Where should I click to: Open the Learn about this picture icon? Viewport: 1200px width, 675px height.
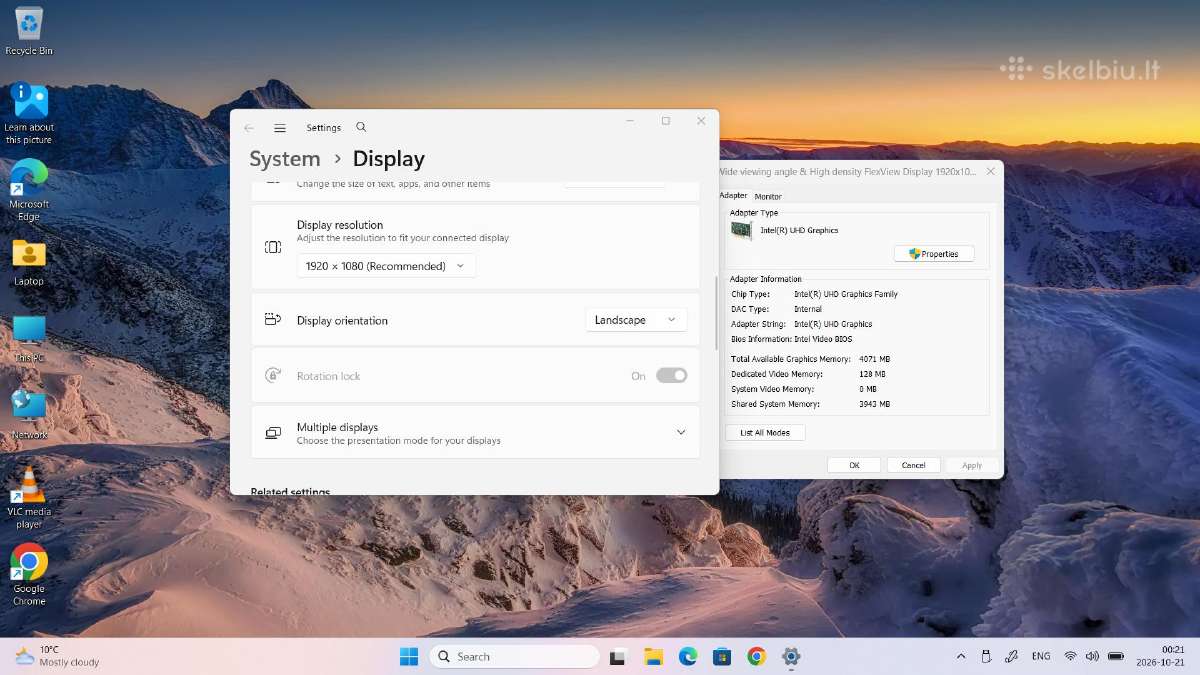coord(29,112)
